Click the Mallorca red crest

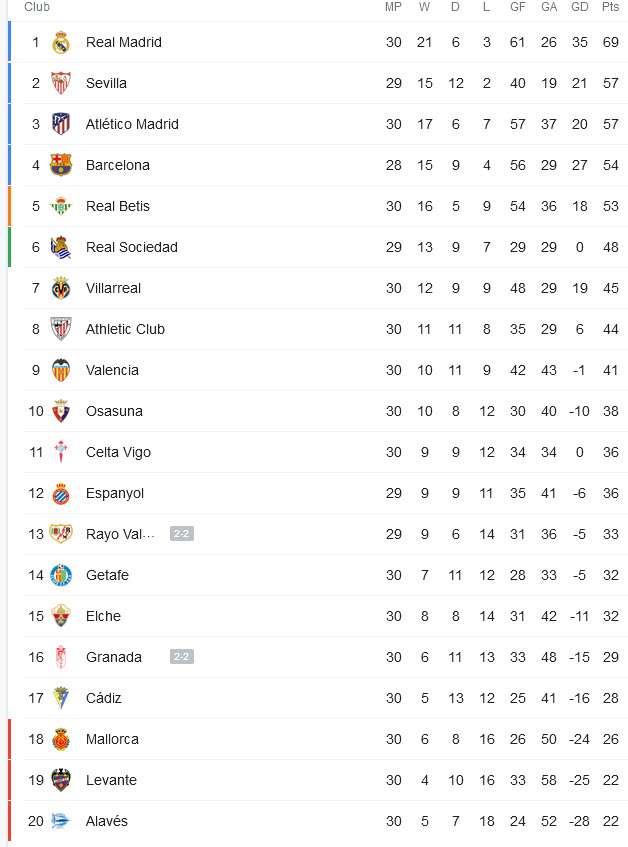(x=61, y=740)
